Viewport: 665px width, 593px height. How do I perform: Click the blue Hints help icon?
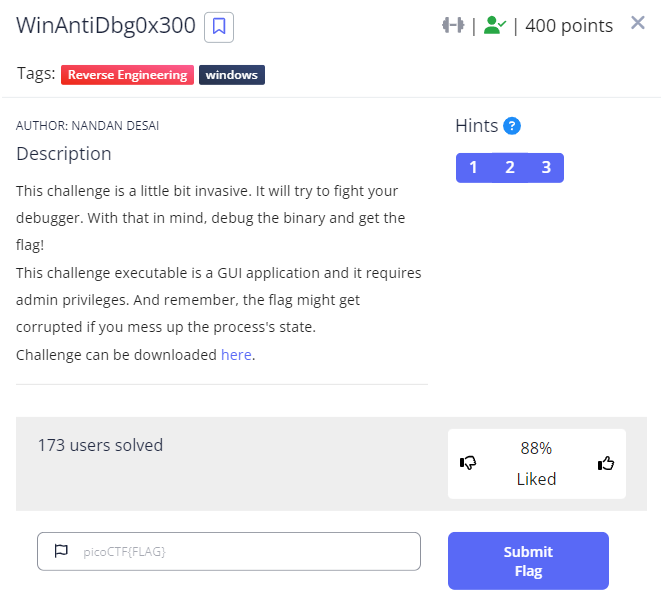pyautogui.click(x=512, y=126)
